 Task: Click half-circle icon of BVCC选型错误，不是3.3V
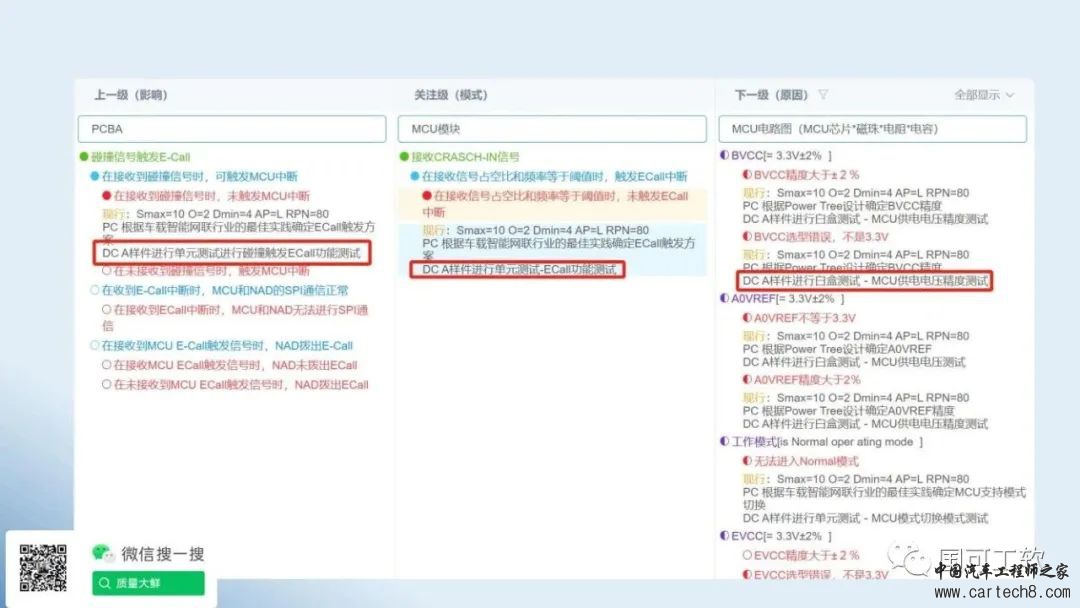[747, 237]
